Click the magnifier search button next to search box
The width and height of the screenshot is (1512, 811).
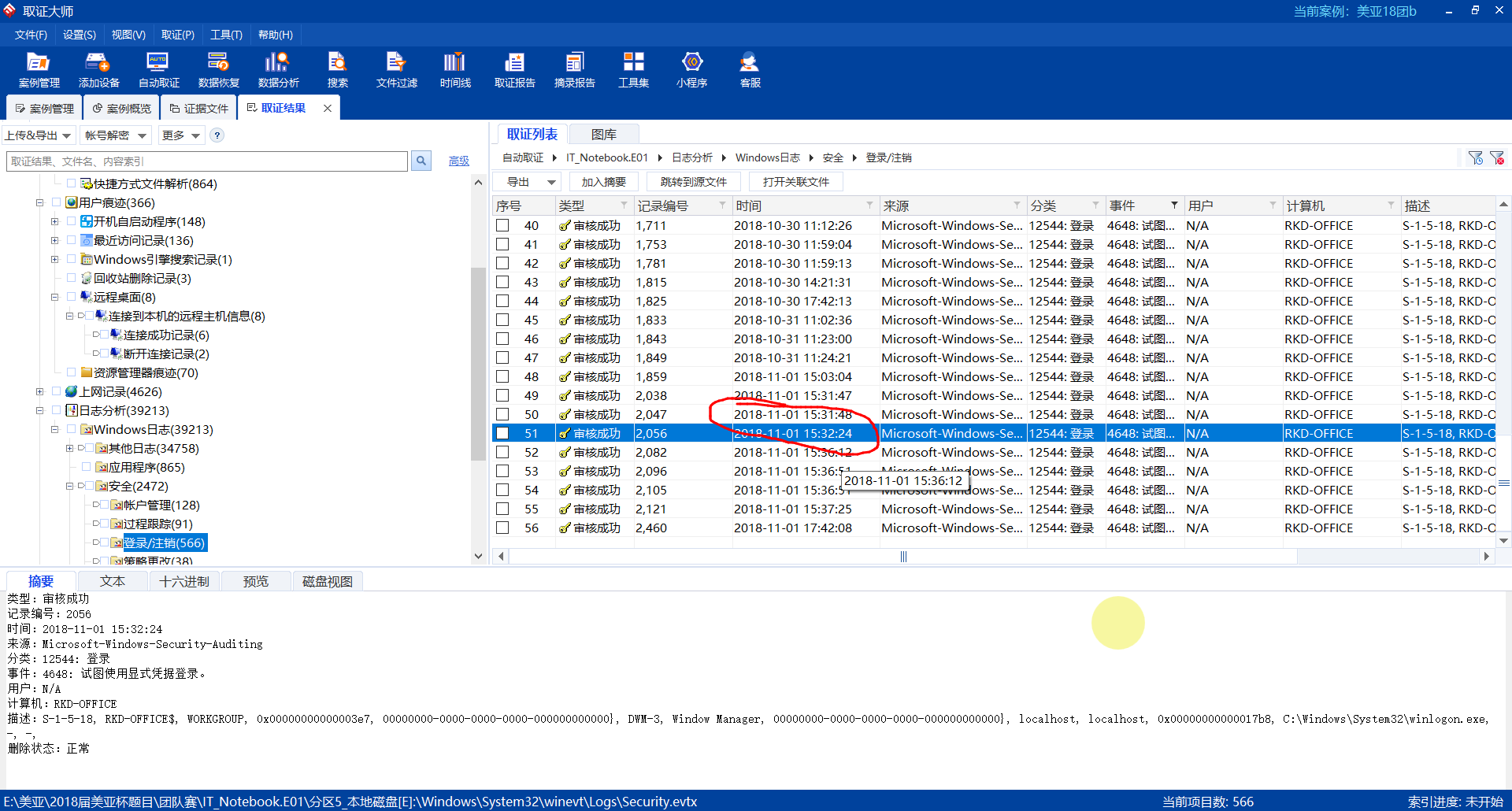pos(421,161)
